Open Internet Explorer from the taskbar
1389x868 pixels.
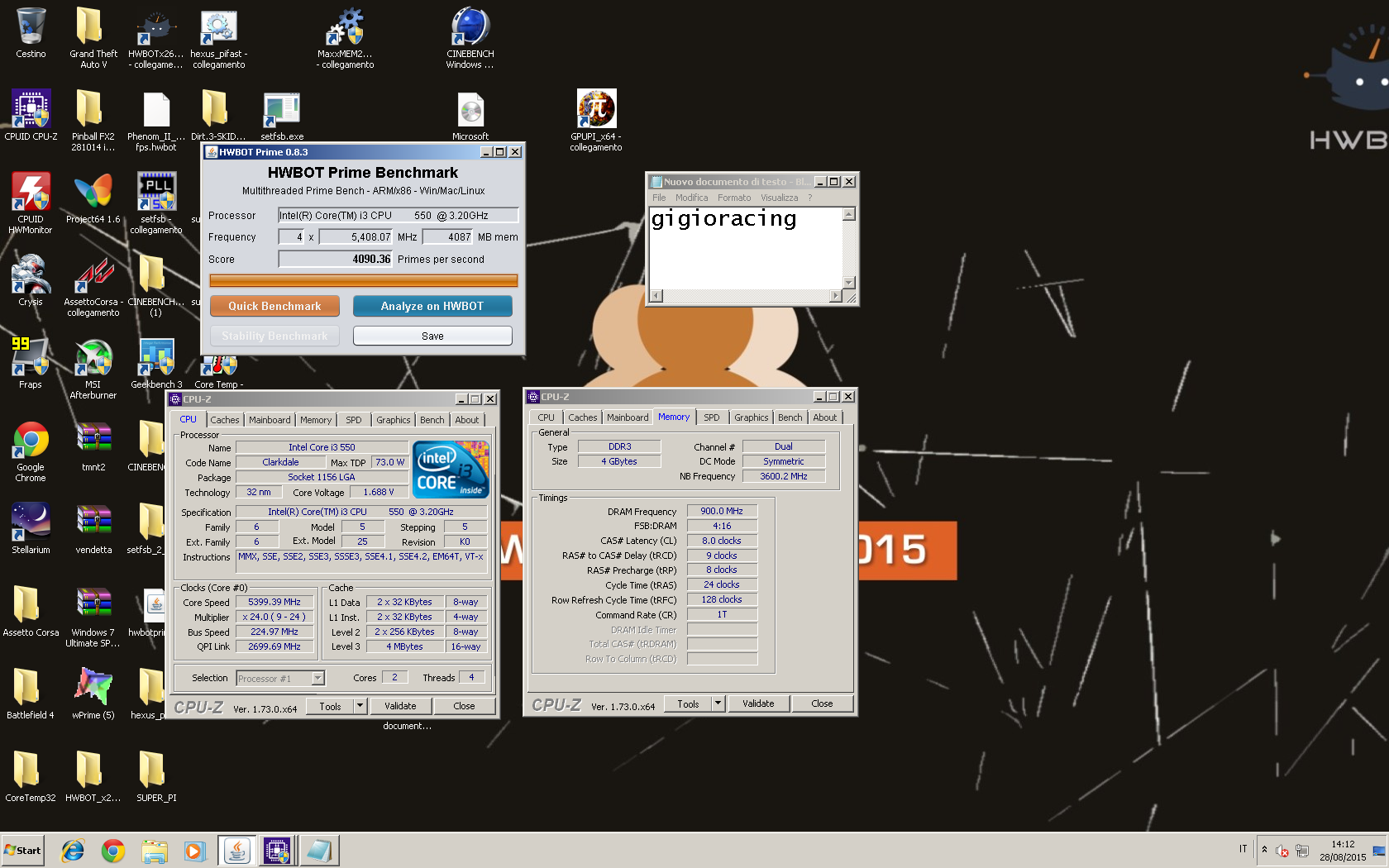73,850
